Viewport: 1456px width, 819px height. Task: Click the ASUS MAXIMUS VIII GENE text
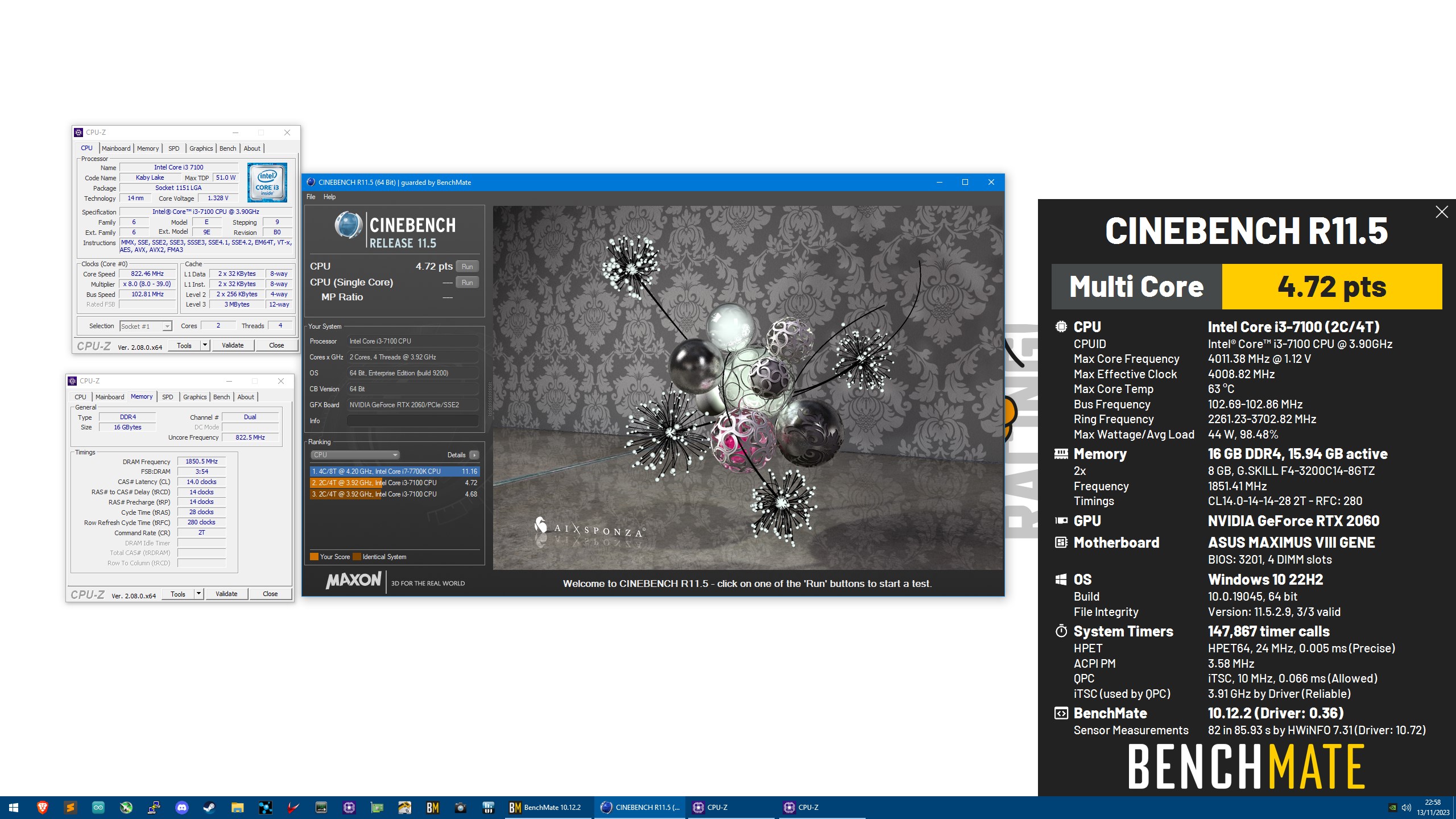coord(1291,543)
